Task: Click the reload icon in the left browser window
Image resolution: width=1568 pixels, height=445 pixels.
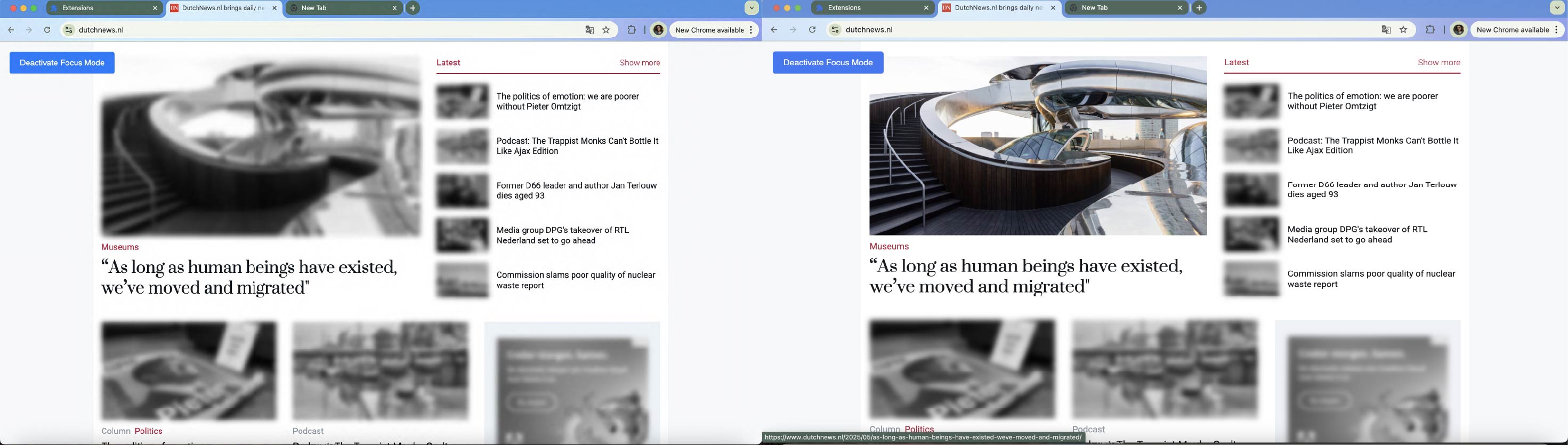Action: pyautogui.click(x=47, y=30)
